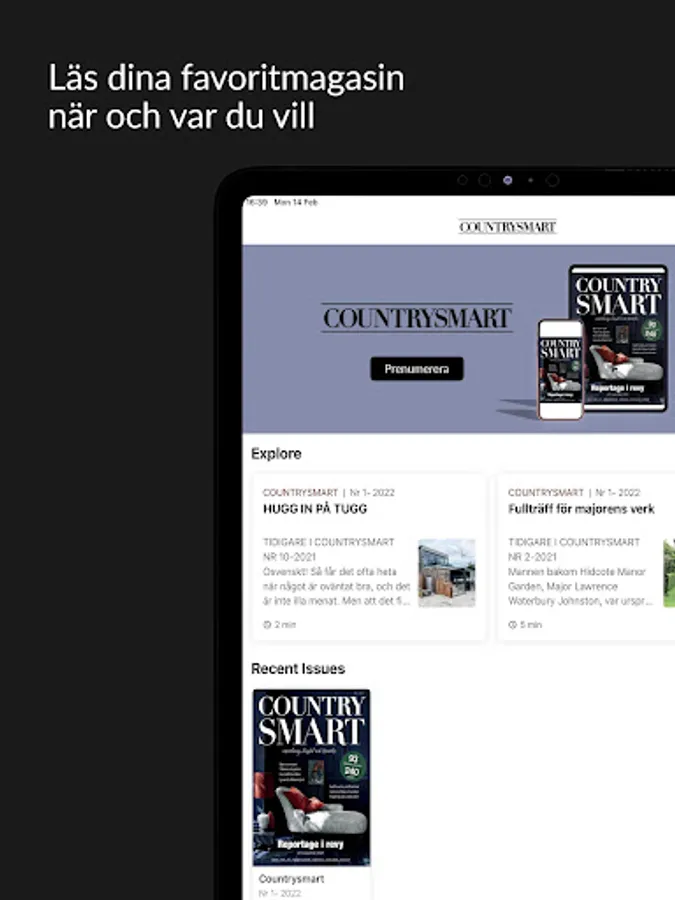Click the Recent Issues section heading
The image size is (675, 900).
pos(298,669)
